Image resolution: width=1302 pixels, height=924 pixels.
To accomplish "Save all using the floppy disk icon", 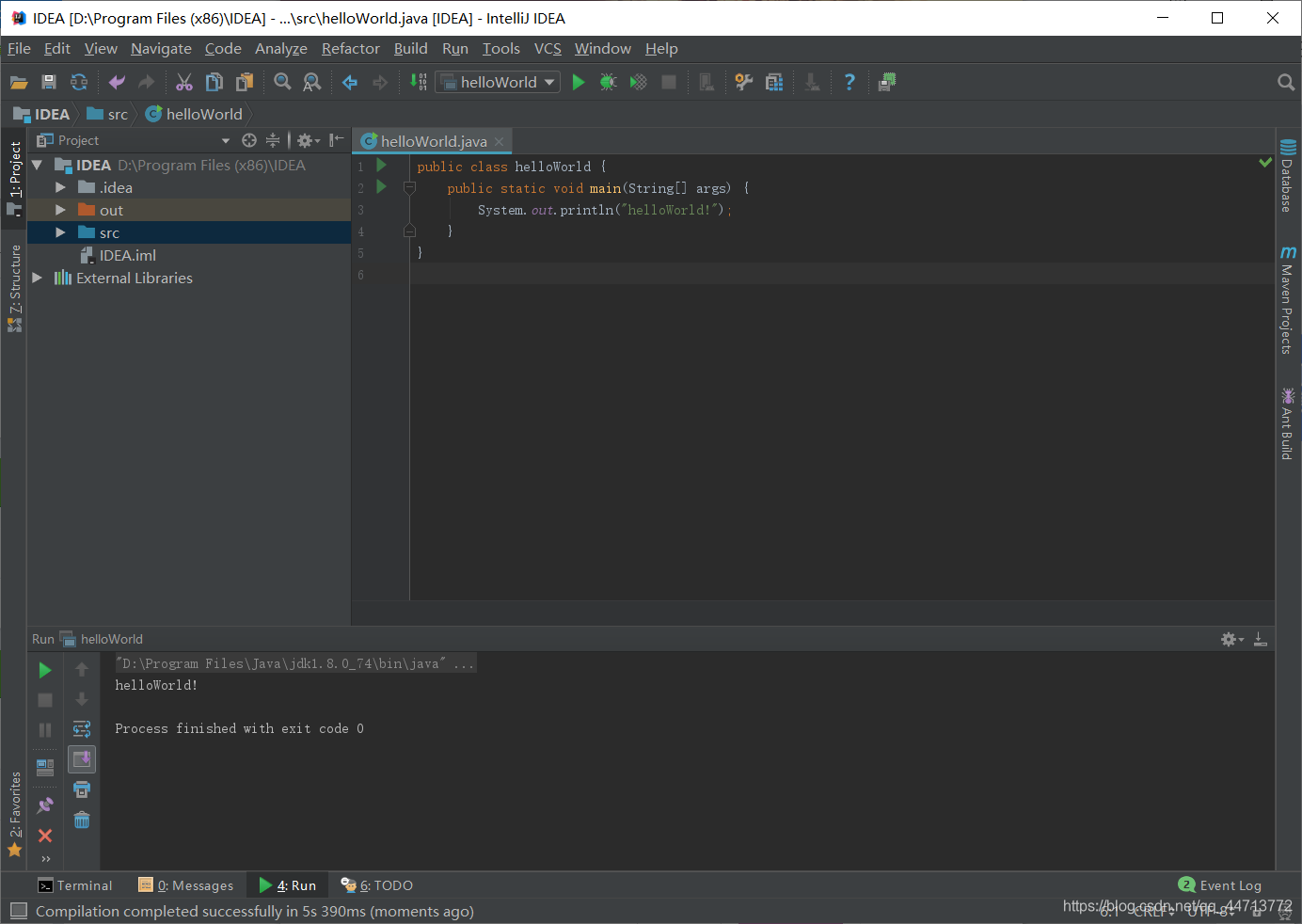I will 49,83.
